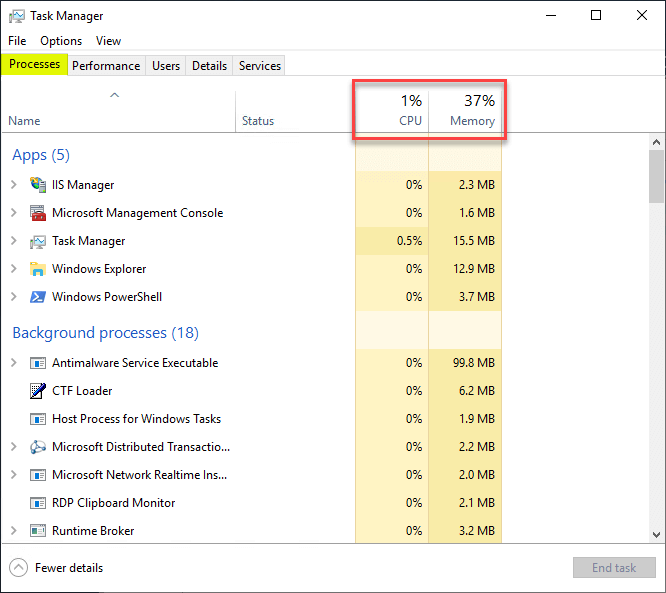Select the Apps (5) group heading

[x=41, y=155]
